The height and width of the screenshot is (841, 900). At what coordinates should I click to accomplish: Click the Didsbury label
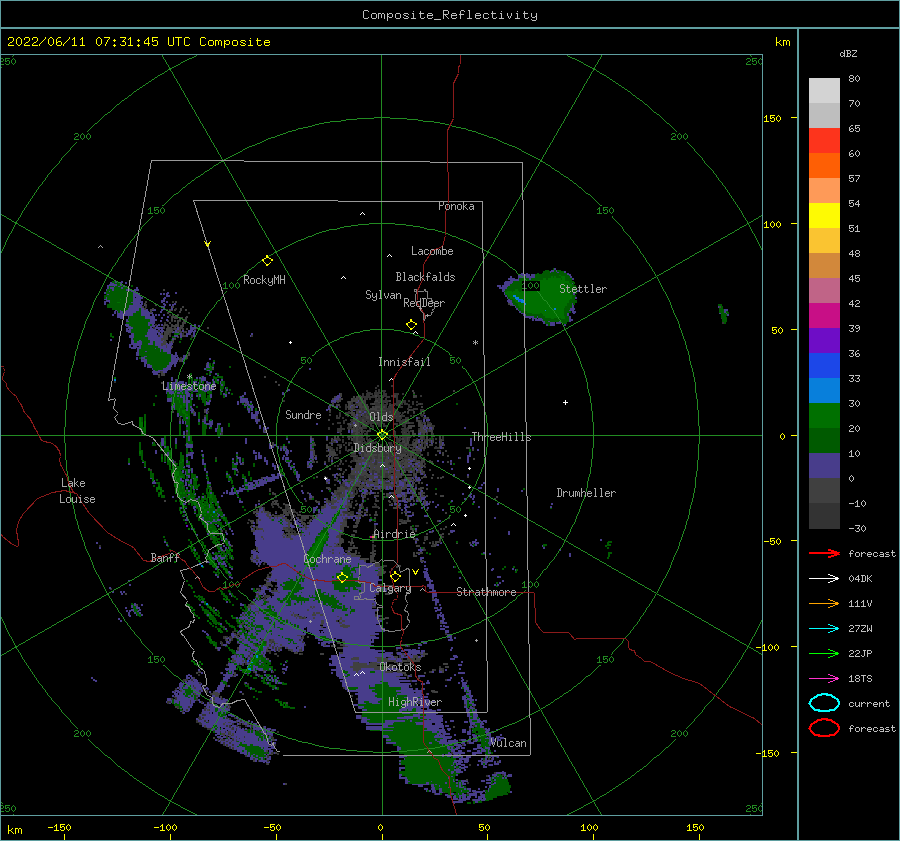(377, 448)
